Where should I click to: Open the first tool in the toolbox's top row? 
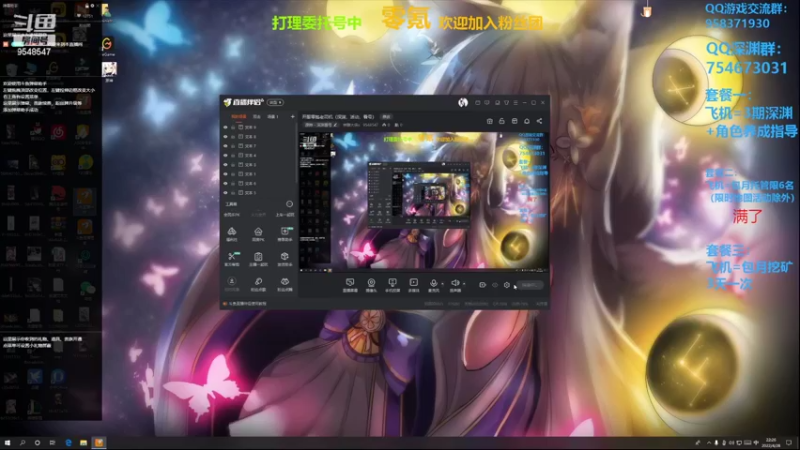pos(232,234)
